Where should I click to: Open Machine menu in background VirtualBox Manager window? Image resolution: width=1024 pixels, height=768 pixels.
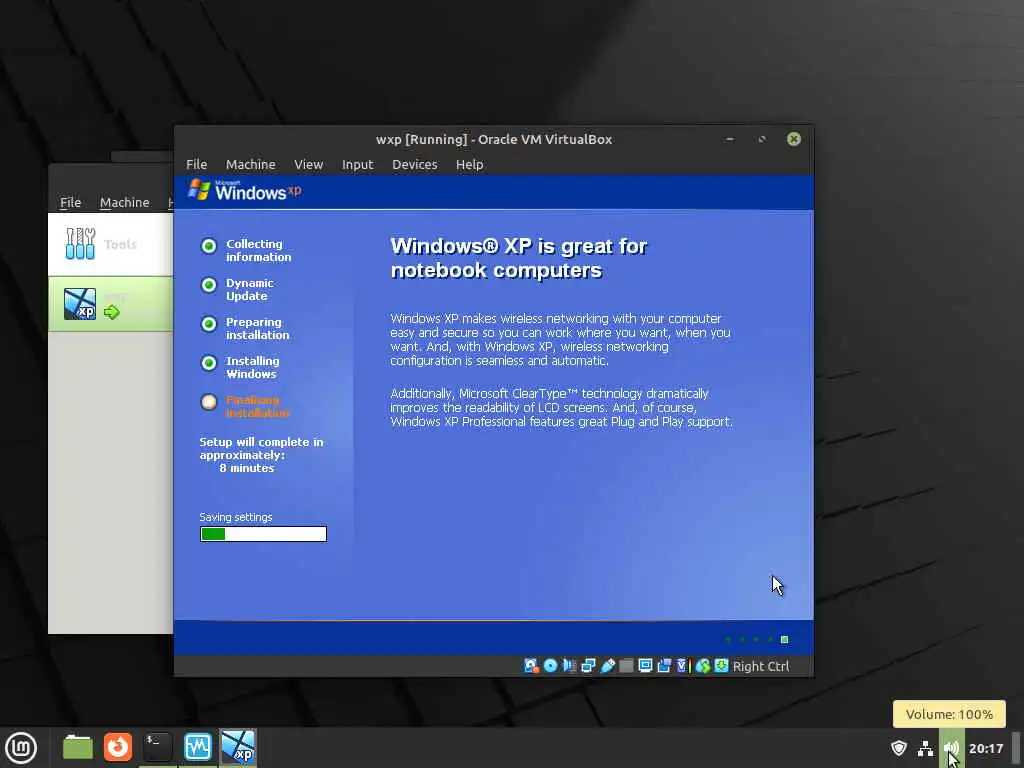[125, 202]
